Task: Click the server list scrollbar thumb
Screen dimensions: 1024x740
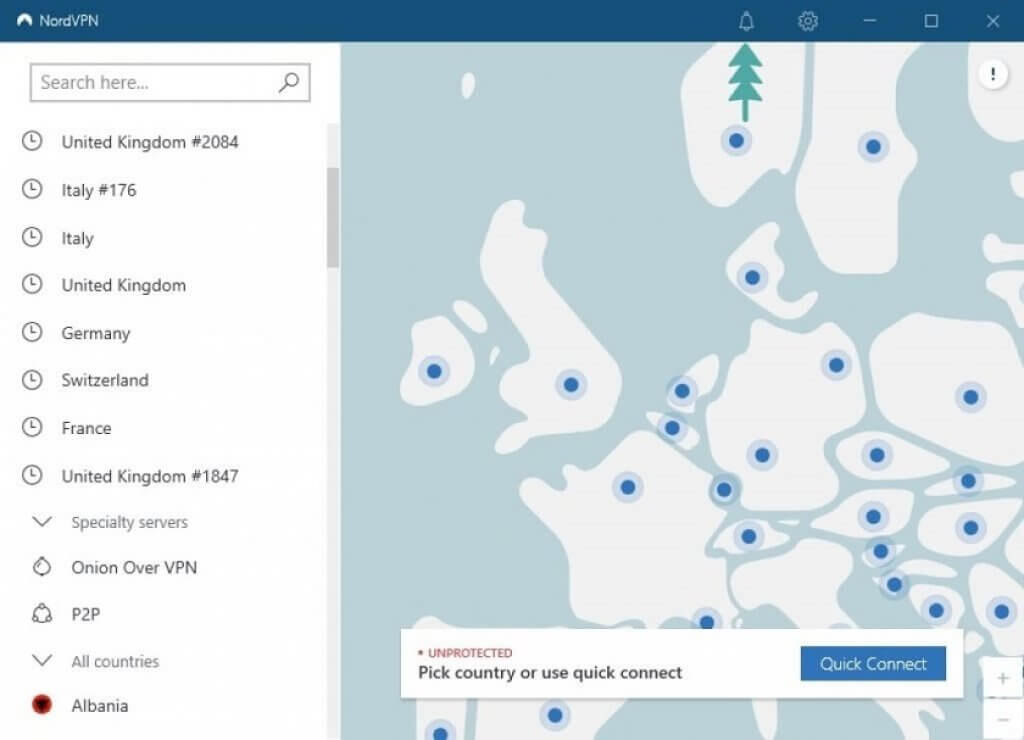Action: (x=333, y=217)
